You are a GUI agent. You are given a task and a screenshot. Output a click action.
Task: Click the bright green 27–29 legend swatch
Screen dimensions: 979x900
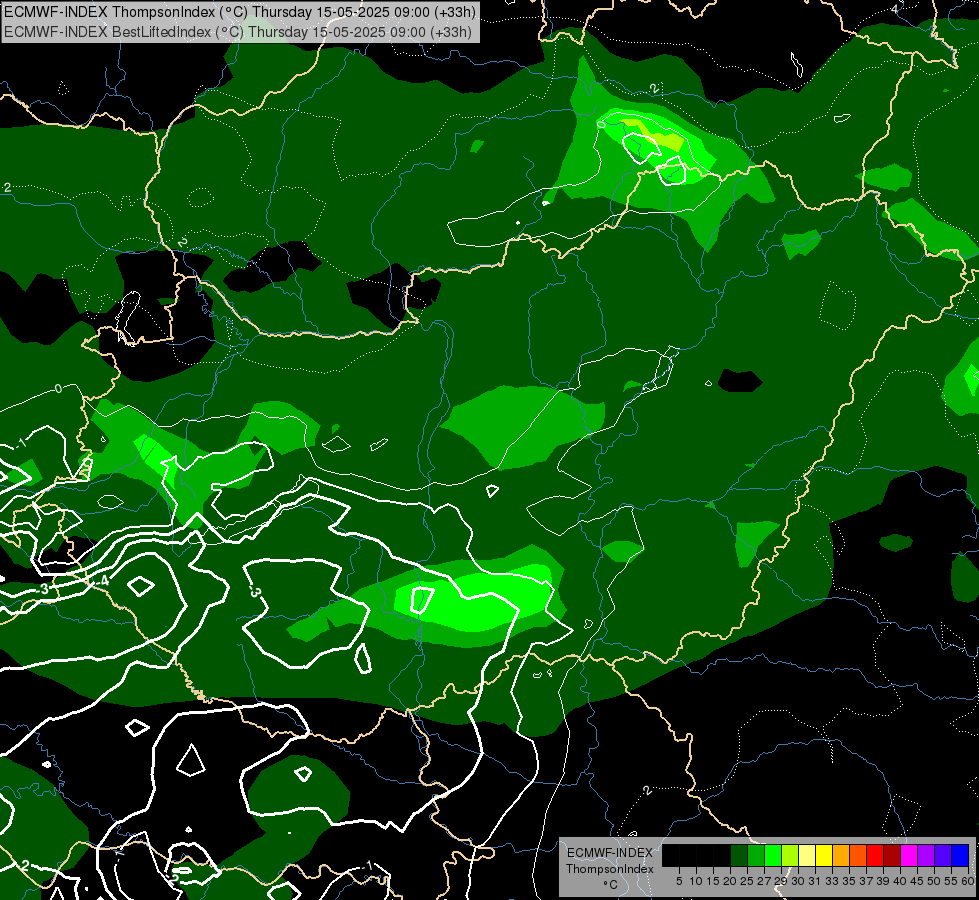point(773,855)
